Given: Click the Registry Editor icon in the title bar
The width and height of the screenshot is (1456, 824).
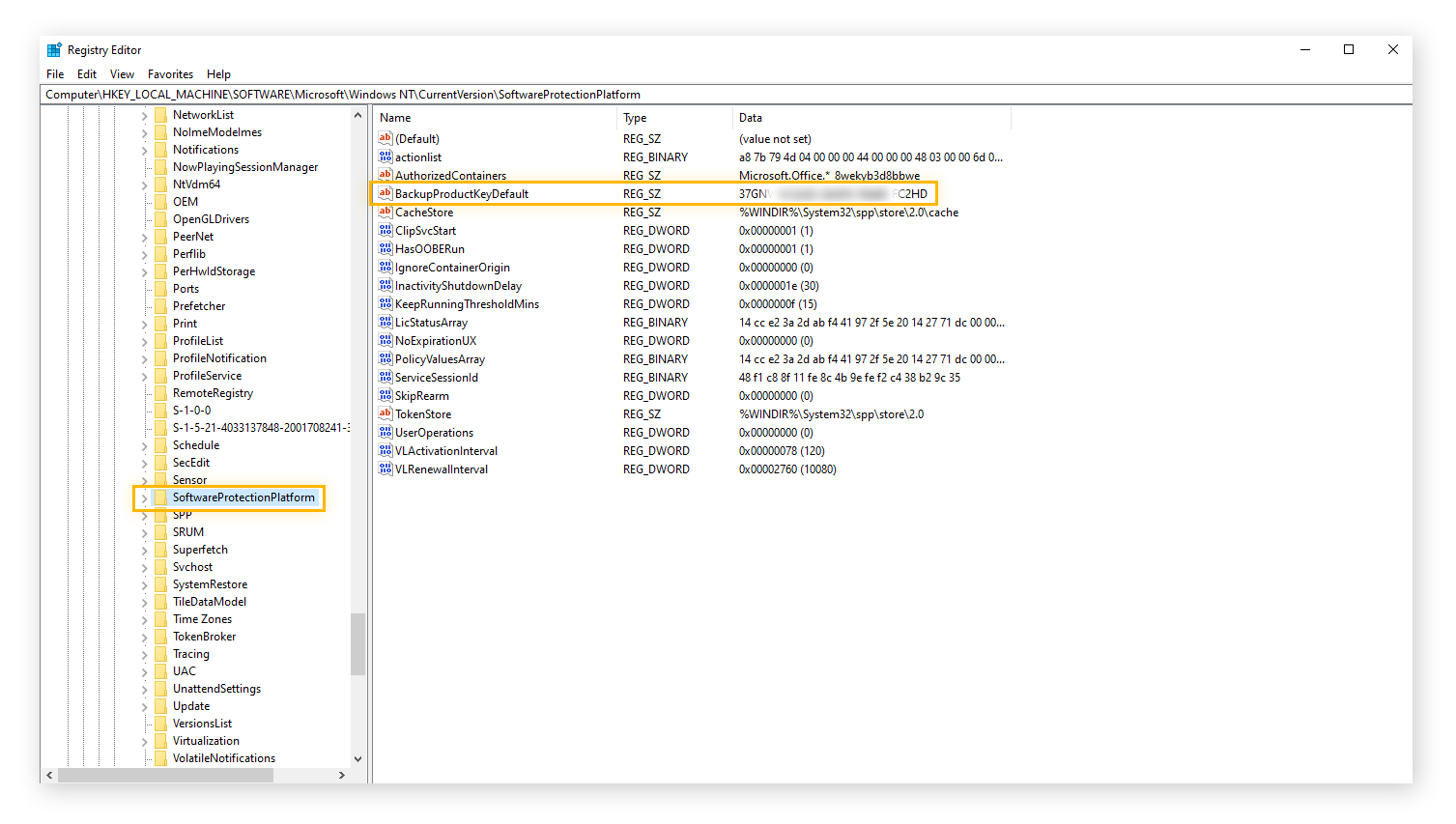Looking at the screenshot, I should (x=53, y=49).
